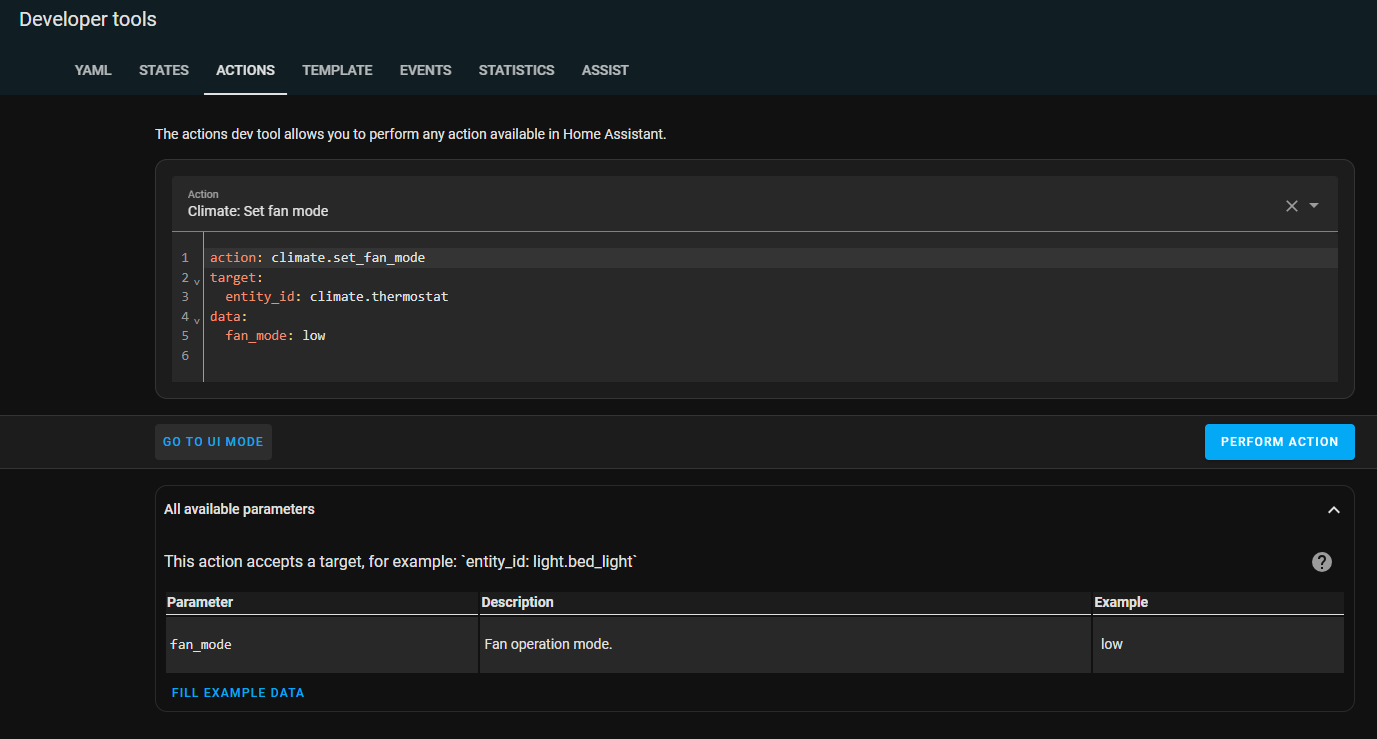Click the help question mark icon

pos(1321,562)
